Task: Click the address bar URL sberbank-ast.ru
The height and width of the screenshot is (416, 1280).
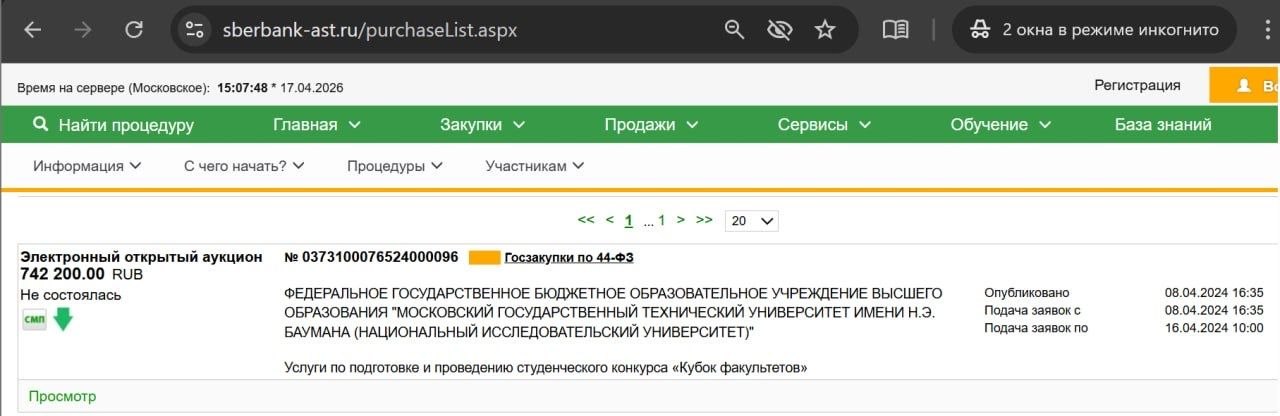Action: click(x=370, y=30)
